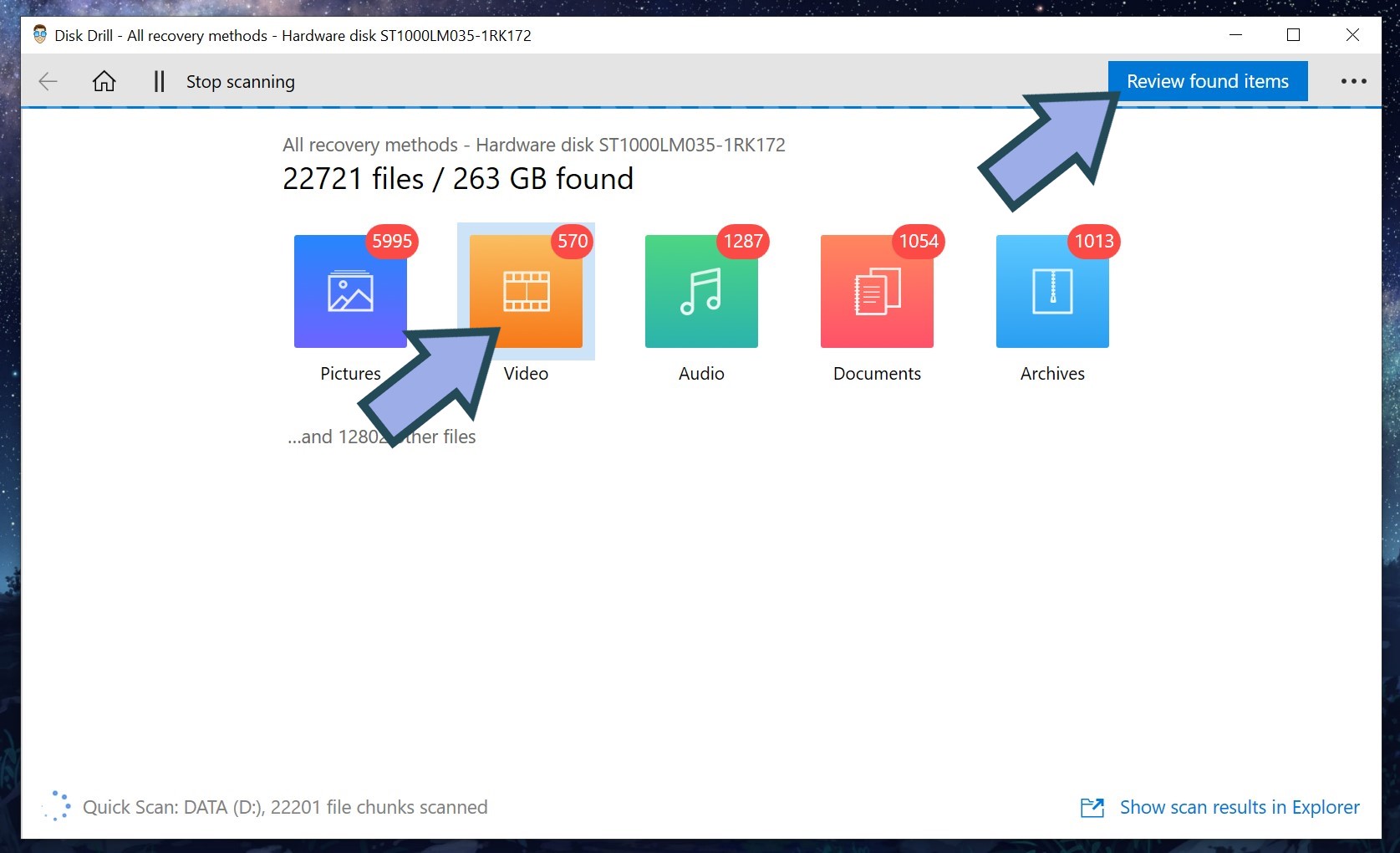Open the Video category film icon
The image size is (1400, 853).
[x=526, y=292]
